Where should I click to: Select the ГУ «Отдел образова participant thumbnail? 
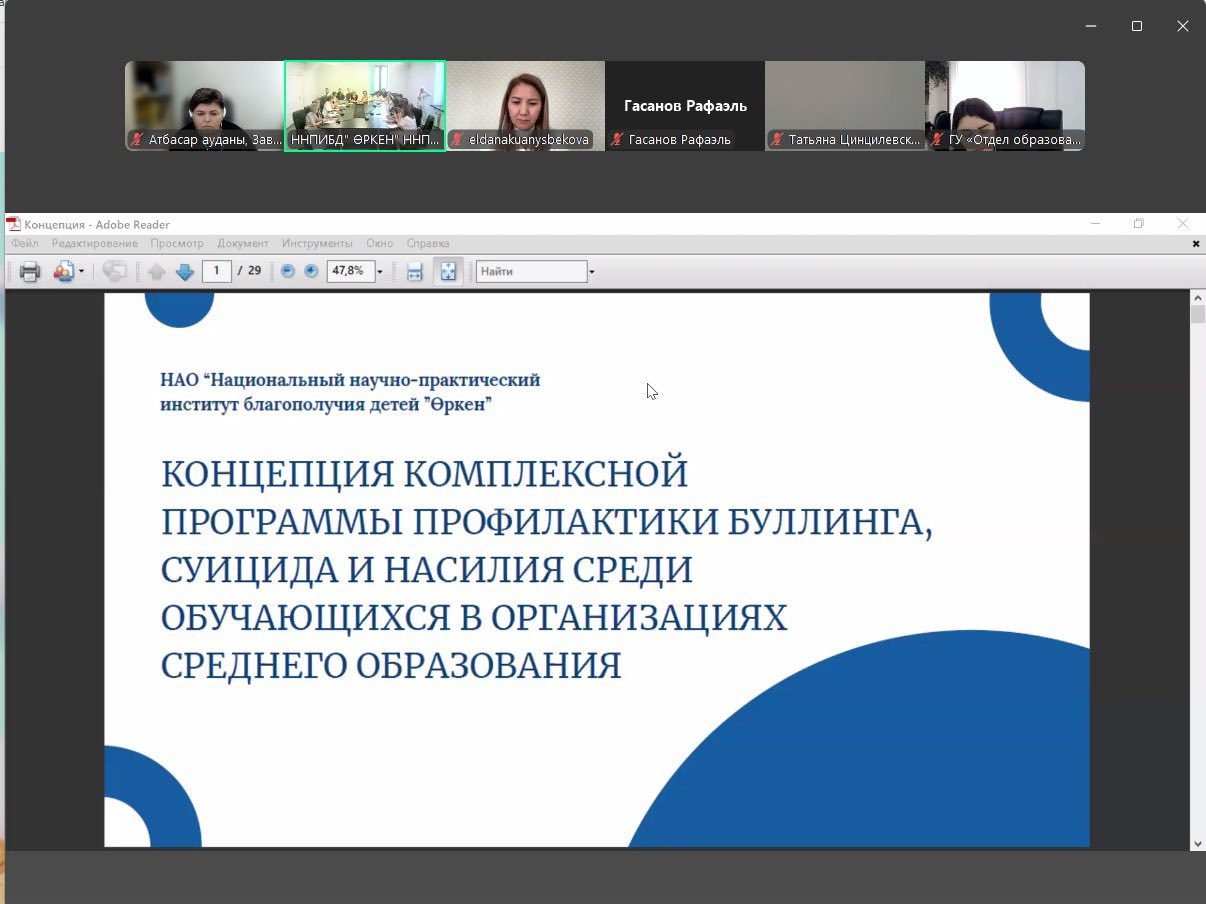tap(1005, 106)
